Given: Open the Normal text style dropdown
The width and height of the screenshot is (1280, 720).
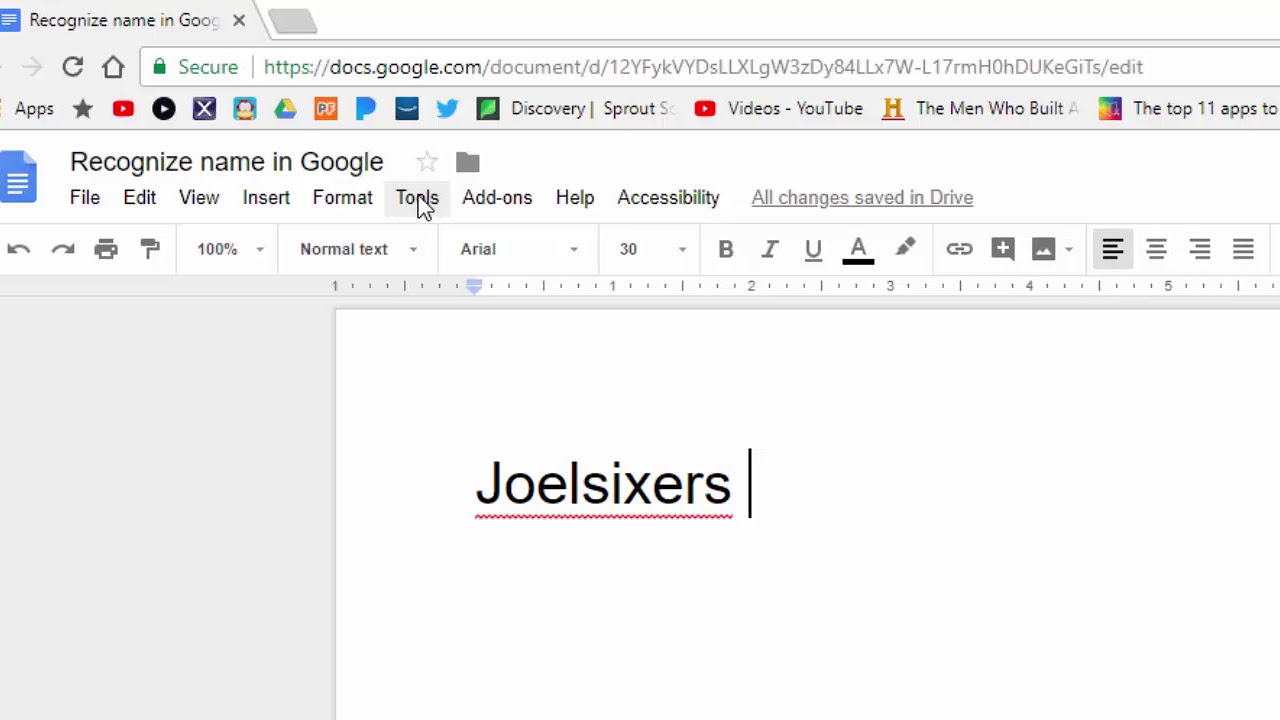Looking at the screenshot, I should tap(358, 249).
